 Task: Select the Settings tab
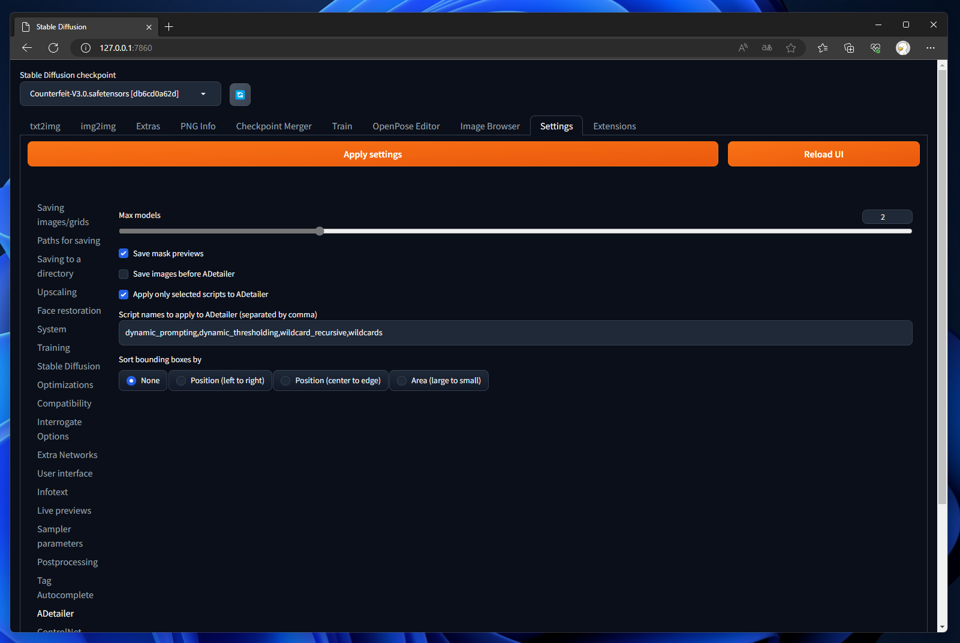tap(557, 126)
